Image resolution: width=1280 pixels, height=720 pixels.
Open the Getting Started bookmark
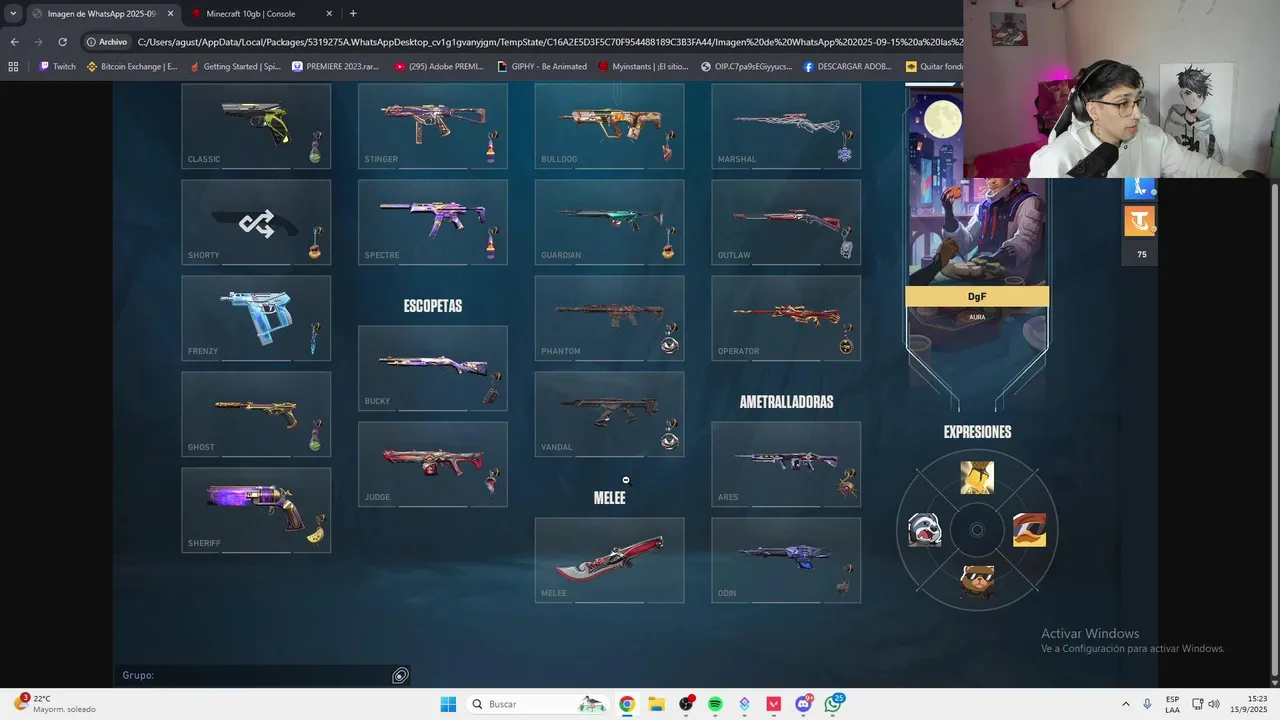235,67
